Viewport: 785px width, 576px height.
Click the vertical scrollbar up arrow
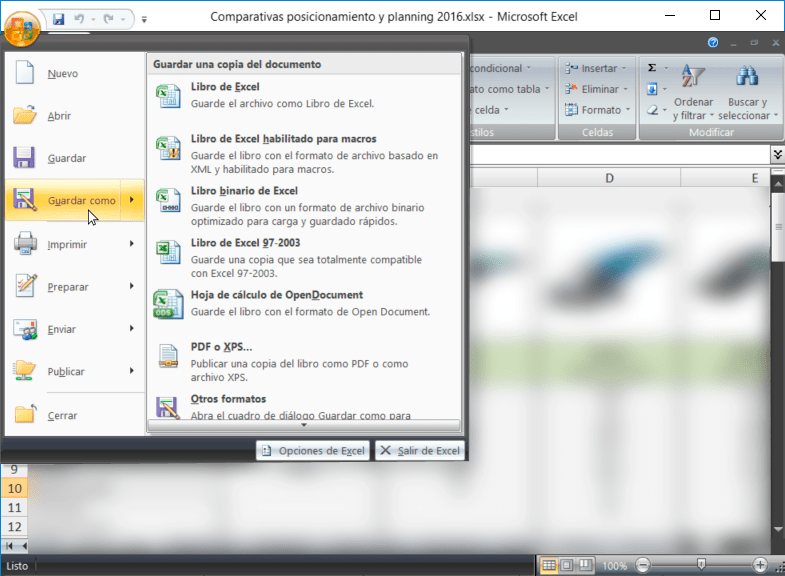777,184
